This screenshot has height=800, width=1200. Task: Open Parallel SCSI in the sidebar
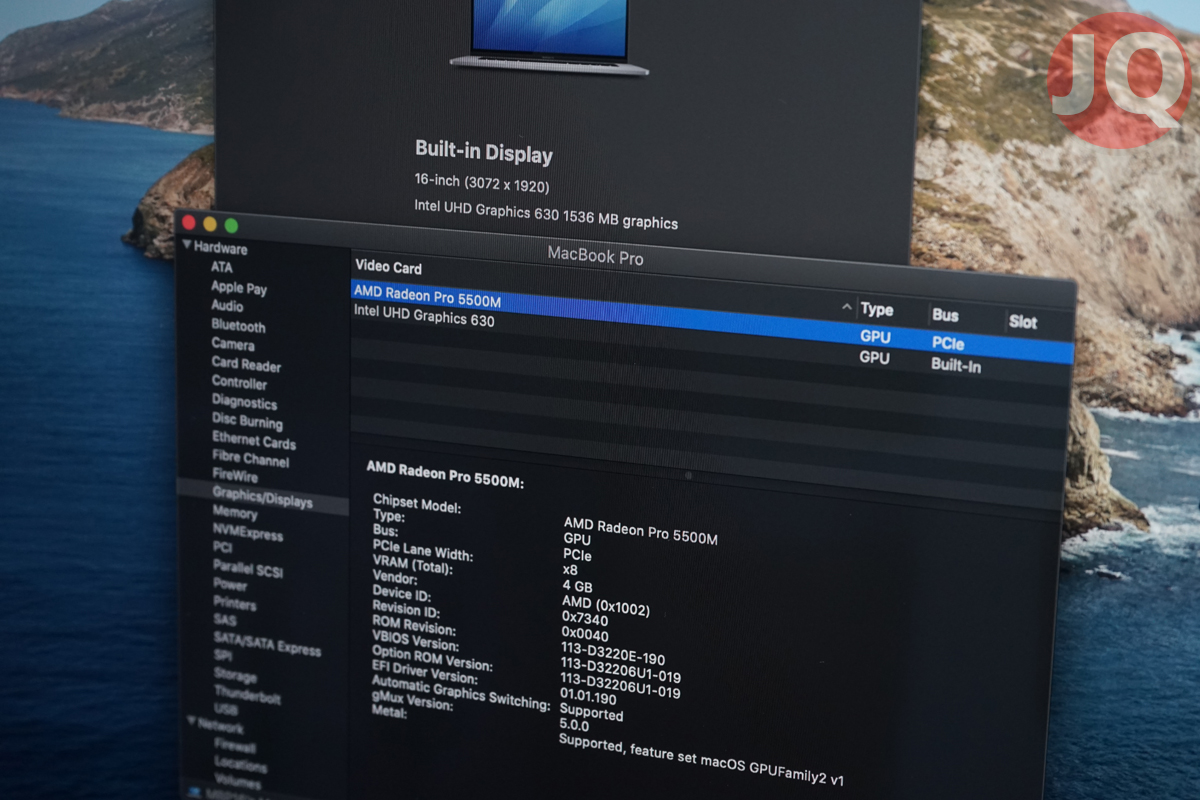[247, 568]
